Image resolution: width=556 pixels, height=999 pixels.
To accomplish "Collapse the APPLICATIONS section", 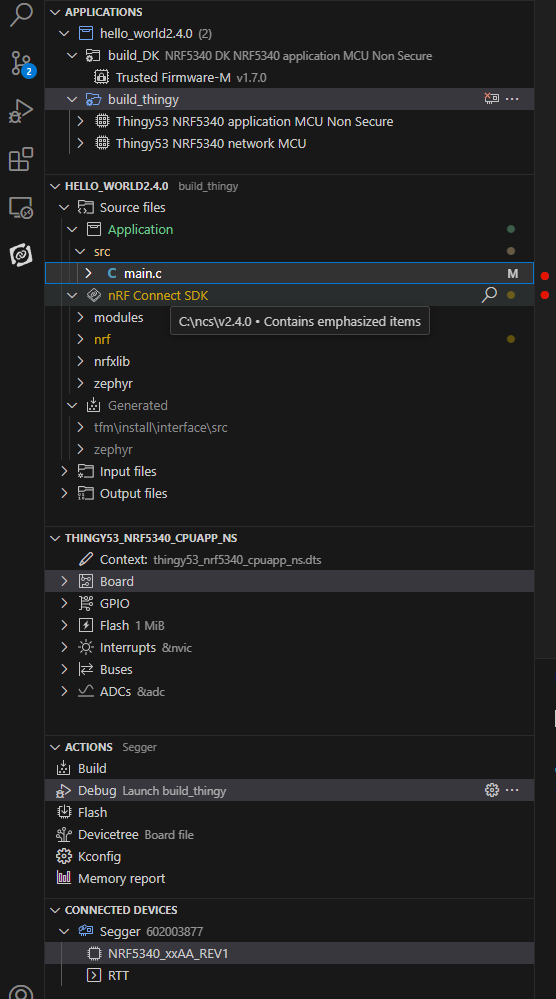I will [x=55, y=12].
